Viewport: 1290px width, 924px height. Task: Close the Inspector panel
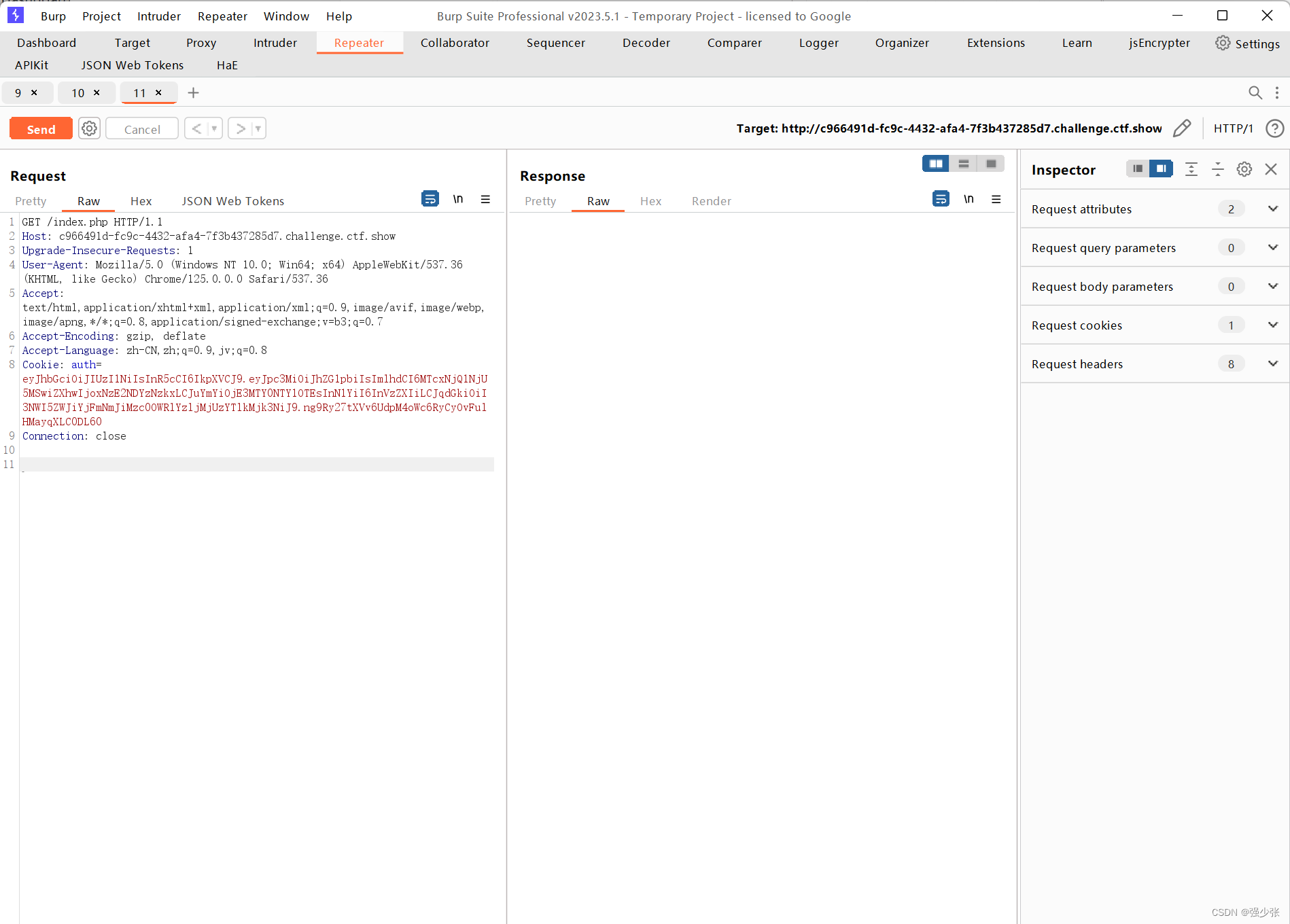[x=1271, y=169]
